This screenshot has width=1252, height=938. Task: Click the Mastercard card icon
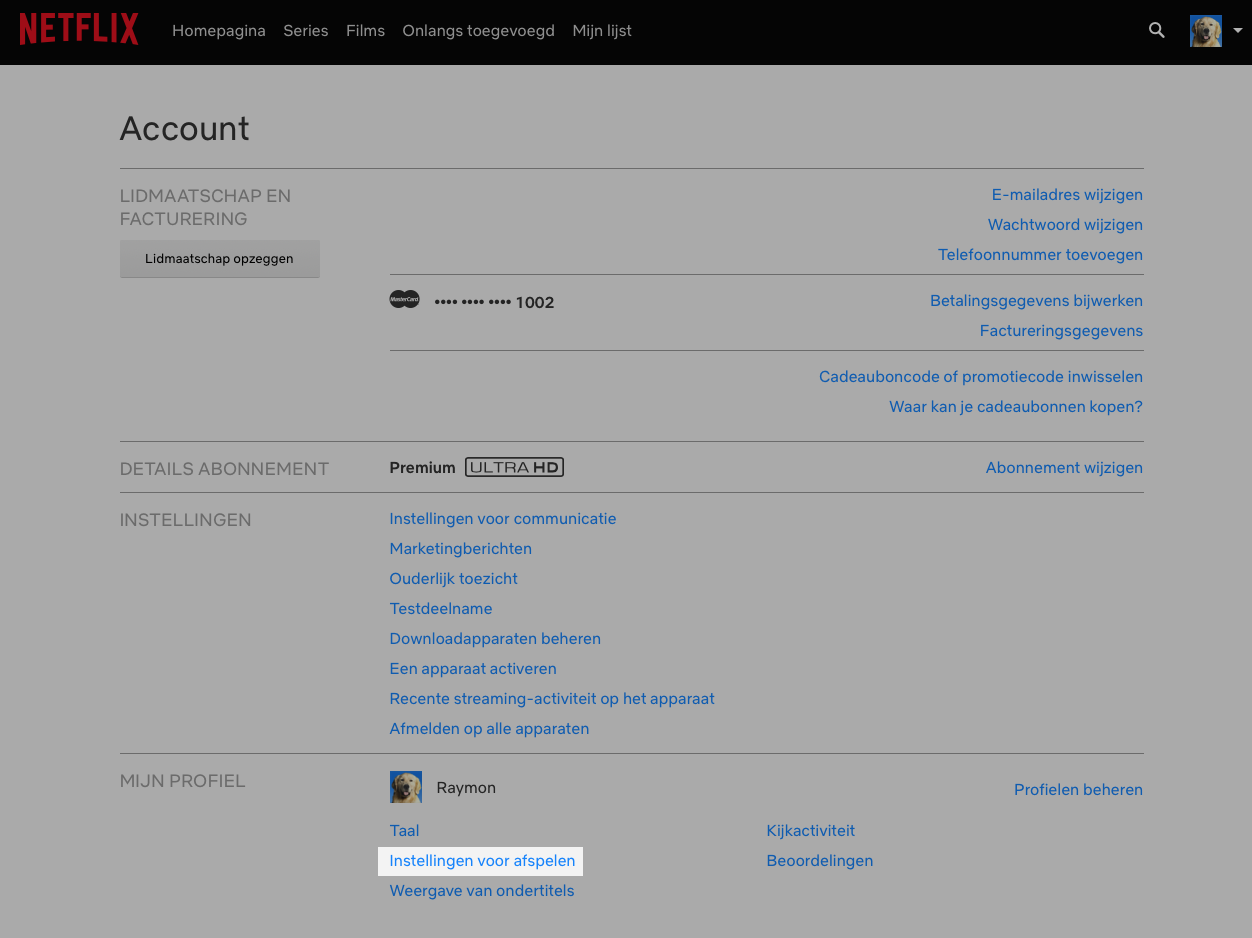[404, 300]
